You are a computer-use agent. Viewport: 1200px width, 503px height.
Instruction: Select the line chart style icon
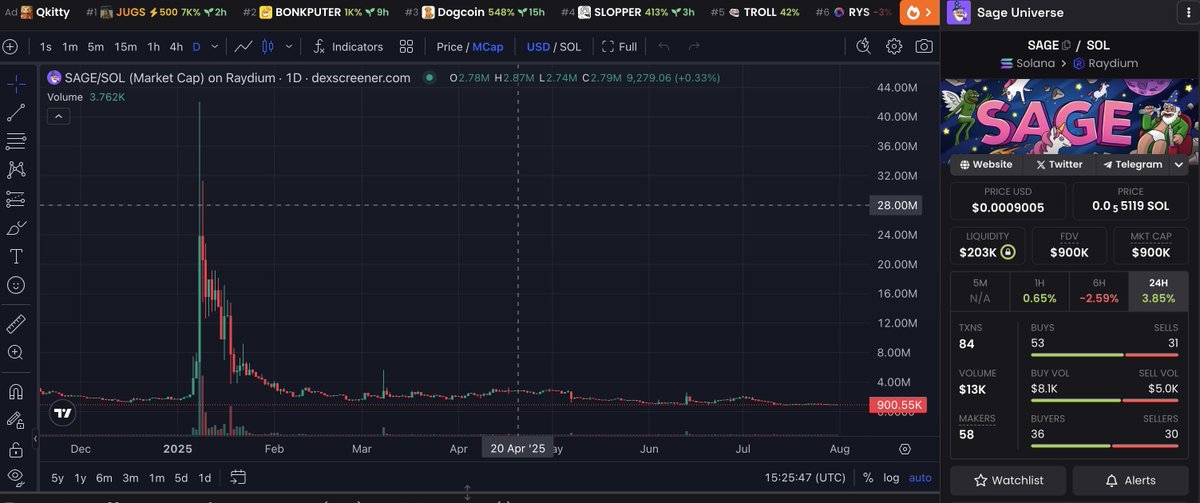[x=243, y=47]
